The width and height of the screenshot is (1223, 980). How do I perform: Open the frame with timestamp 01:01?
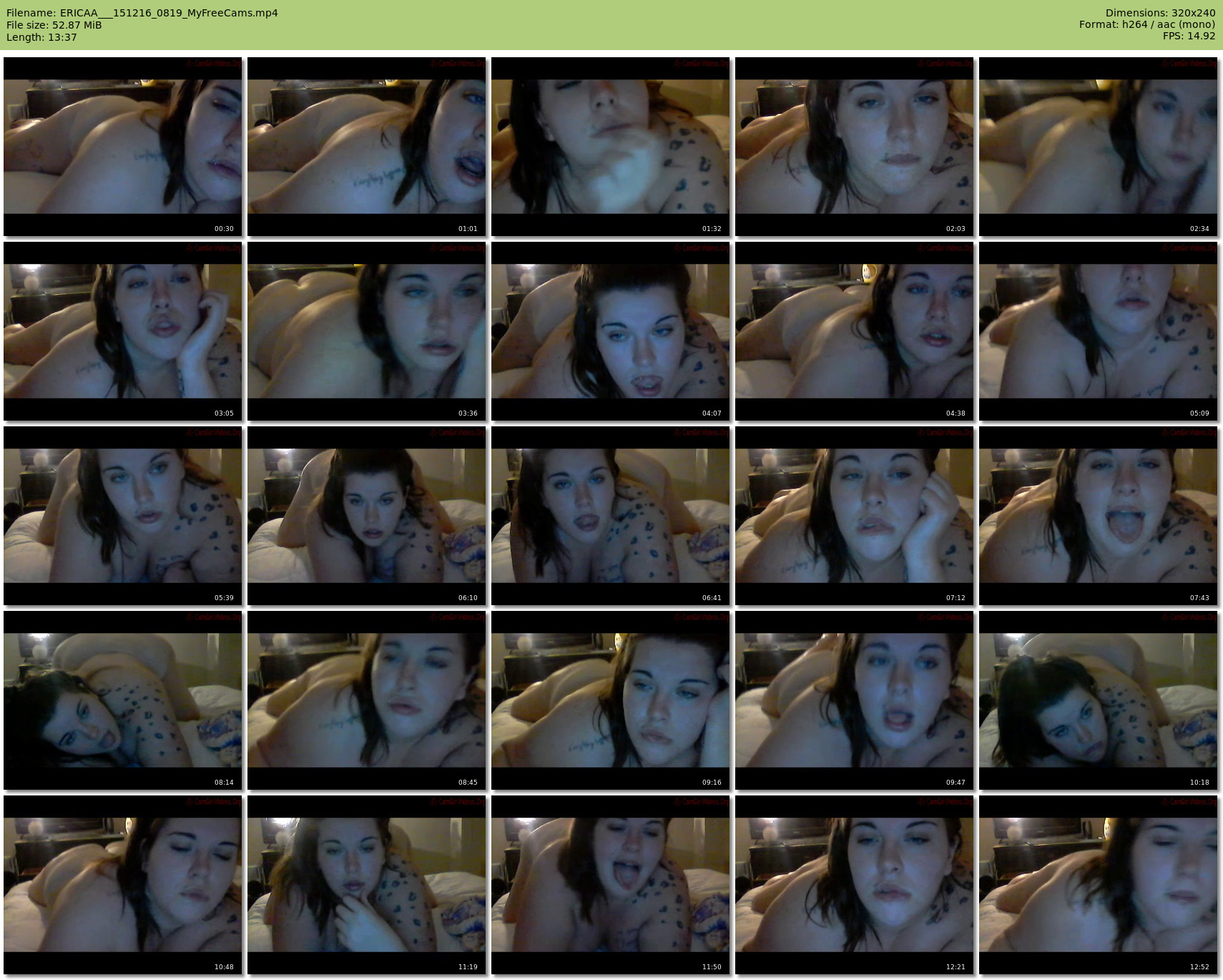[x=367, y=147]
